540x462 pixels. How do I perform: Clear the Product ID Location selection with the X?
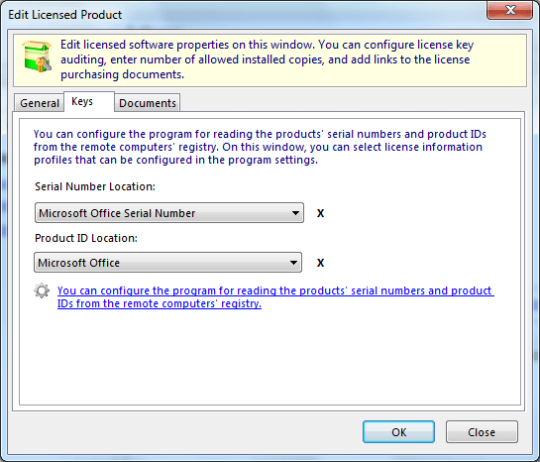pos(320,263)
